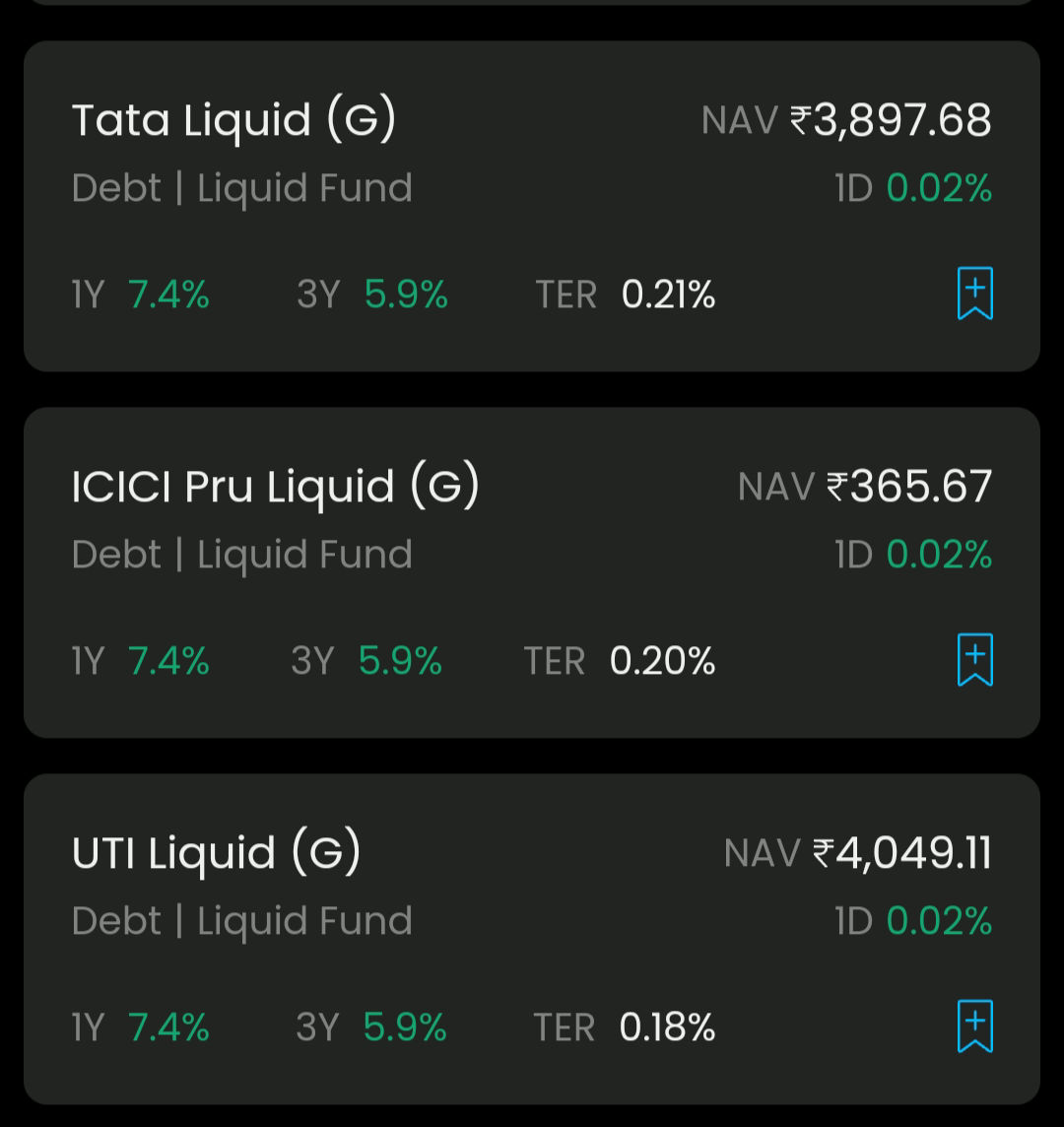Add ICICI Pru Liquid (G) to watchlist
The width and height of the screenshot is (1064, 1127).
pos(975,660)
